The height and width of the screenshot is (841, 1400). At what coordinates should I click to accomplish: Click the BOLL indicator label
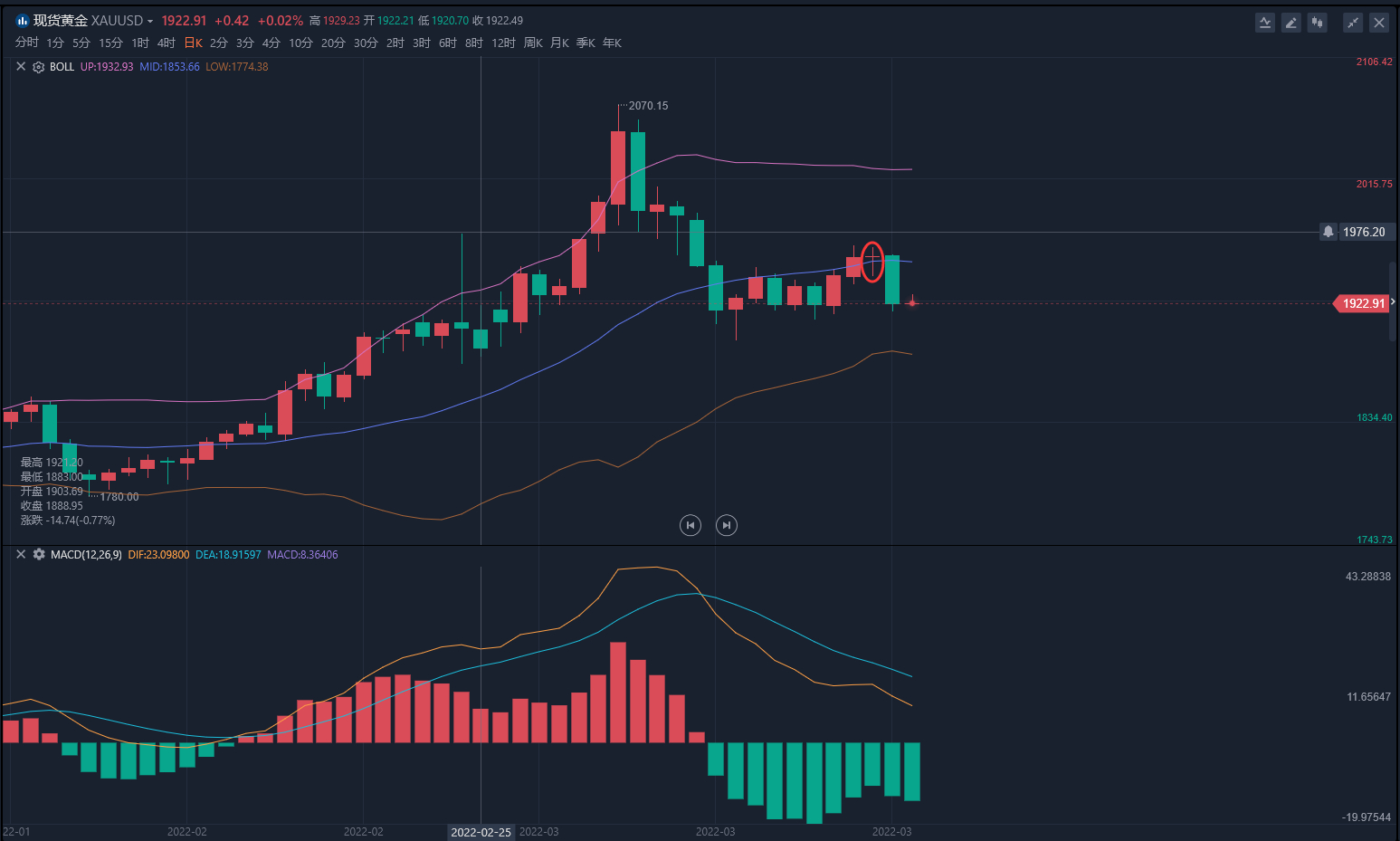click(62, 67)
